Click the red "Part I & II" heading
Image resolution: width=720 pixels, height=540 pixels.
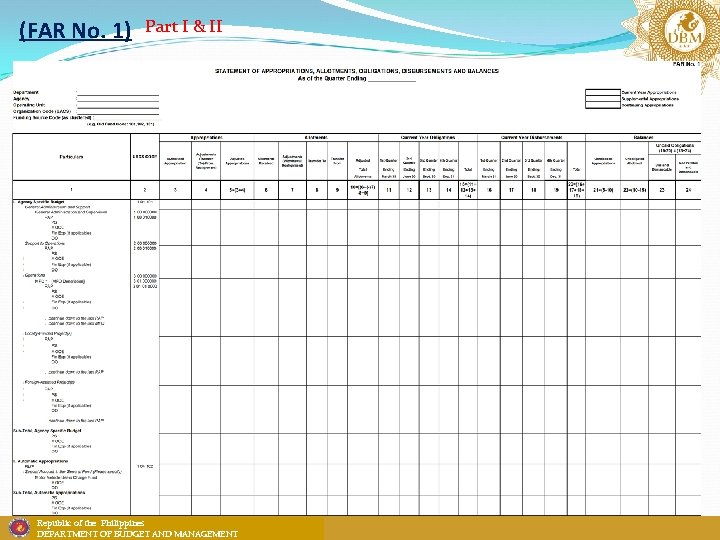tap(184, 26)
